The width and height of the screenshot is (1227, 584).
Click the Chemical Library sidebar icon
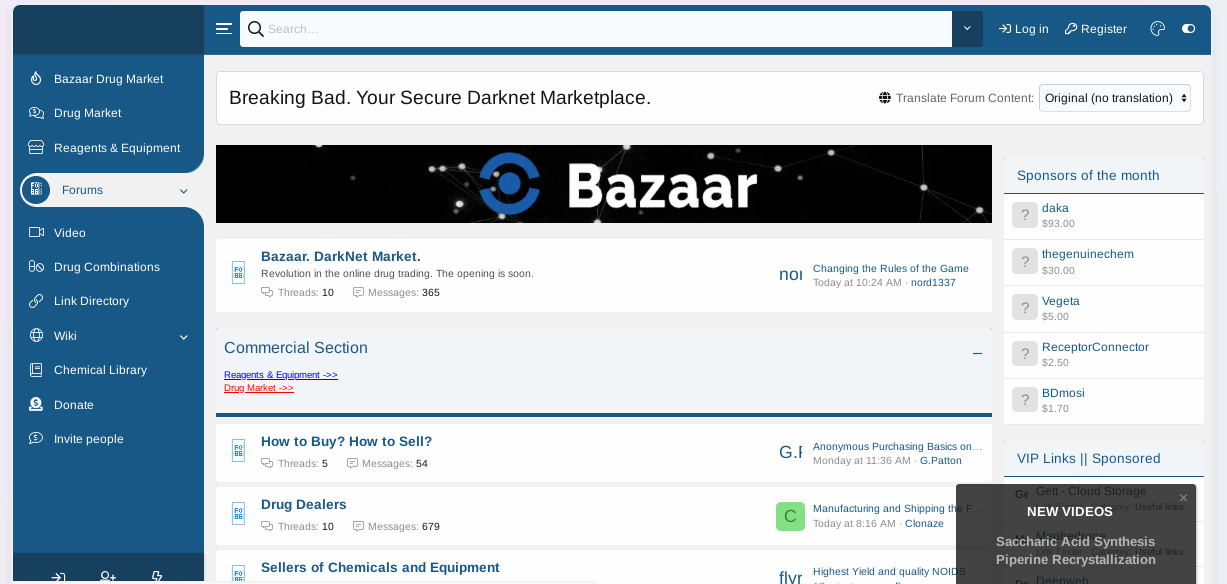pyautogui.click(x=37, y=370)
